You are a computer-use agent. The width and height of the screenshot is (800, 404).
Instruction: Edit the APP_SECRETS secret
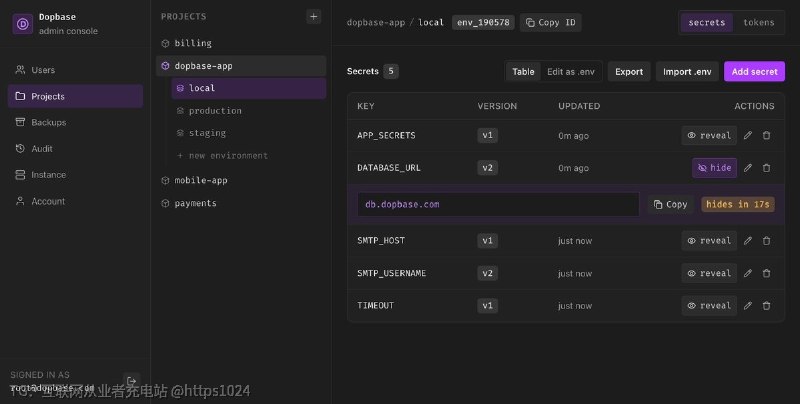748,135
